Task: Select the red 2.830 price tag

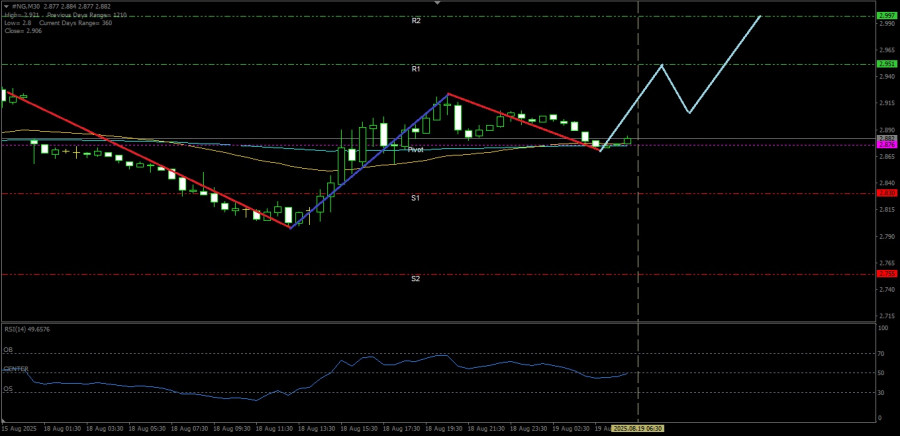Action: 887,193
